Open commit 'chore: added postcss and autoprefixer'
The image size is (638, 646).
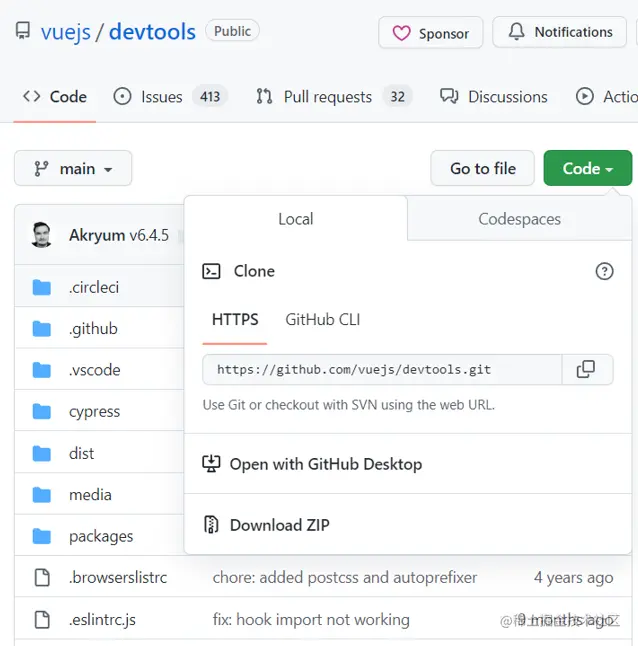345,578
